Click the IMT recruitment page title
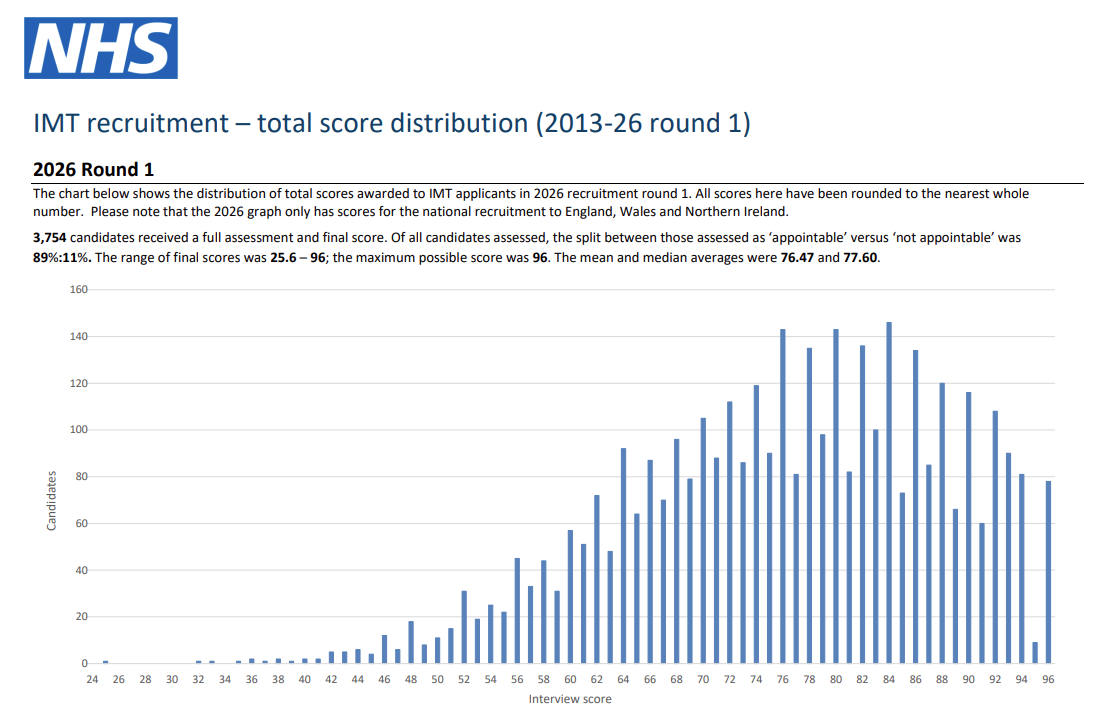 (x=391, y=124)
